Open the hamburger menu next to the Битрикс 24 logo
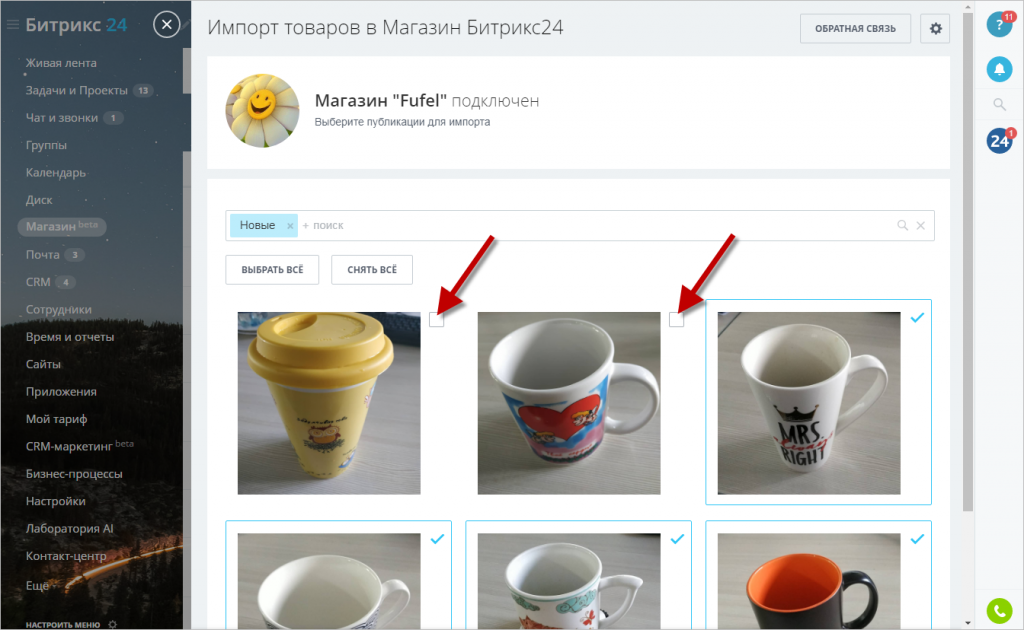Viewport: 1024px width, 630px height. (12, 25)
